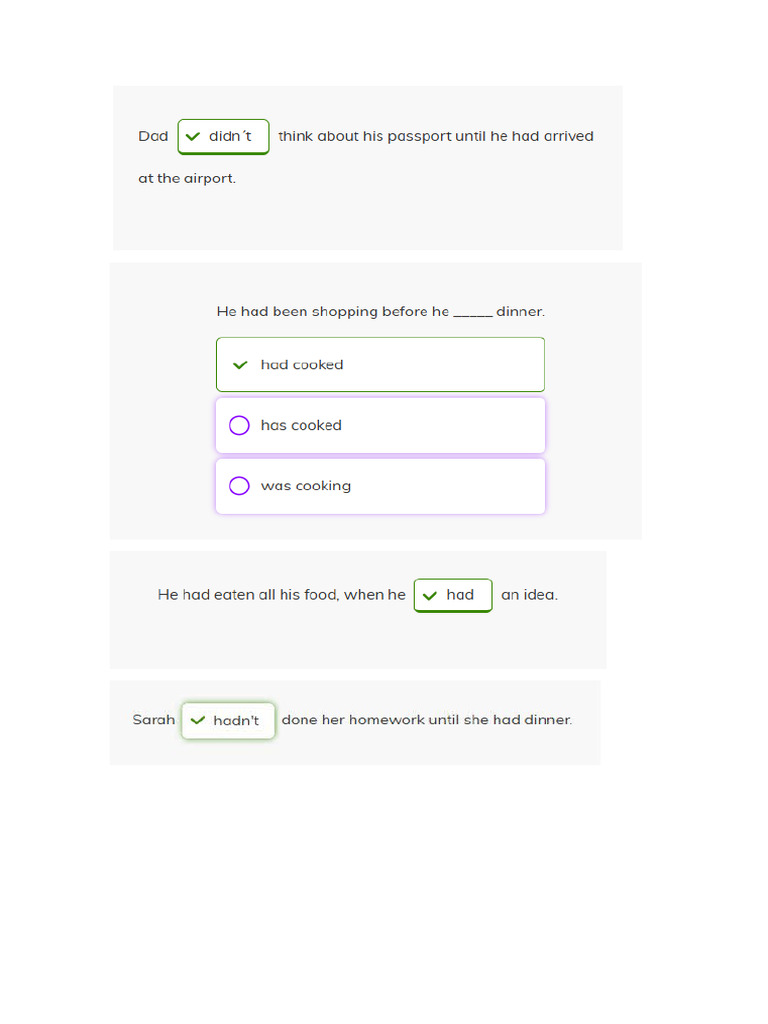The width and height of the screenshot is (768, 1024).
Task: Click the green checkmark on "had cooked"
Action: (239, 365)
